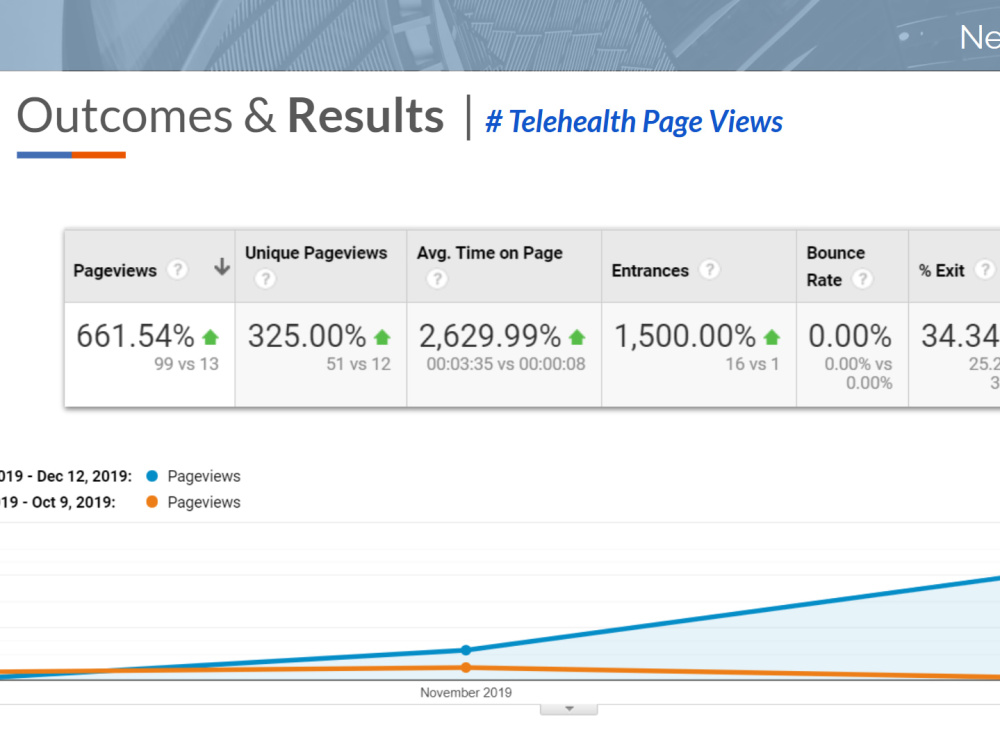The image size is (1000, 751).
Task: Click green up arrow beside 325.00%
Action: coord(382,337)
